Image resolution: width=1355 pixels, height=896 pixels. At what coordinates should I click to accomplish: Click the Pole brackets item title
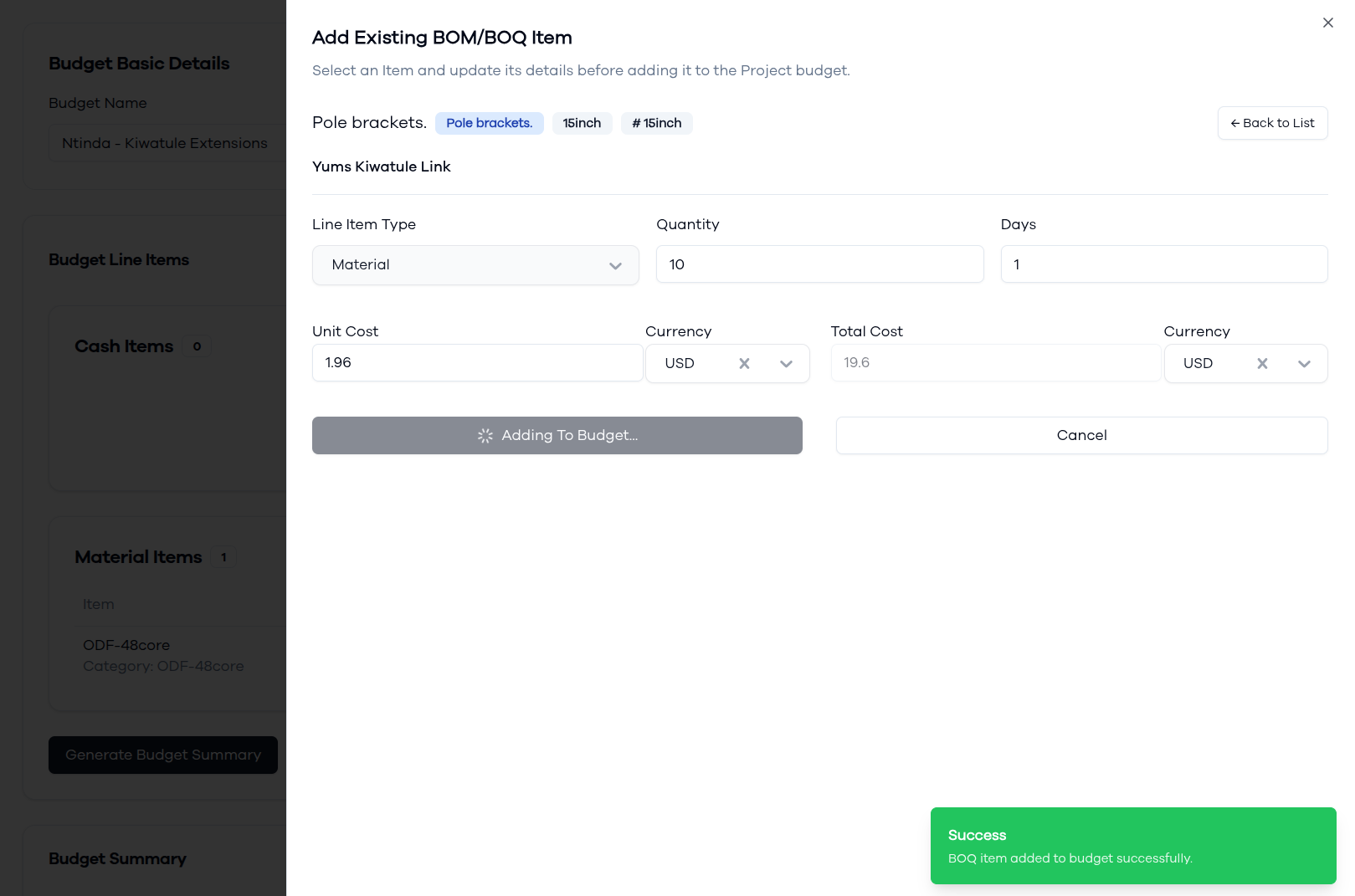click(369, 123)
